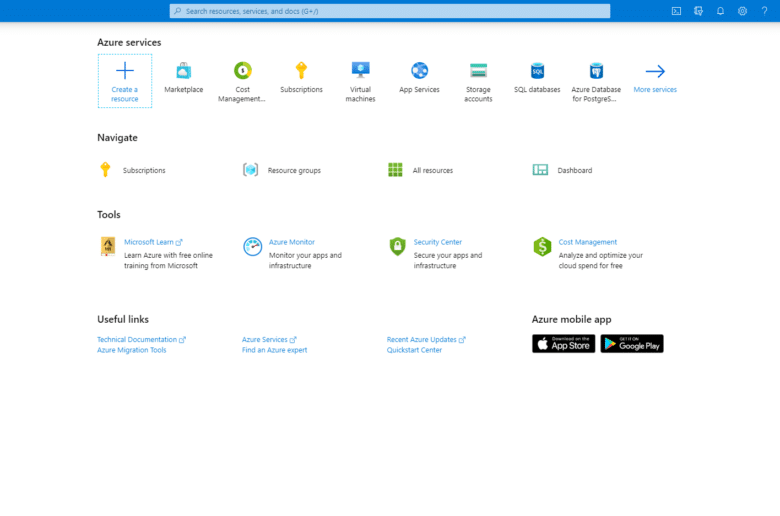Image resolution: width=780 pixels, height=516 pixels.
Task: Click the Resource groups cube icon
Action: [x=251, y=170]
